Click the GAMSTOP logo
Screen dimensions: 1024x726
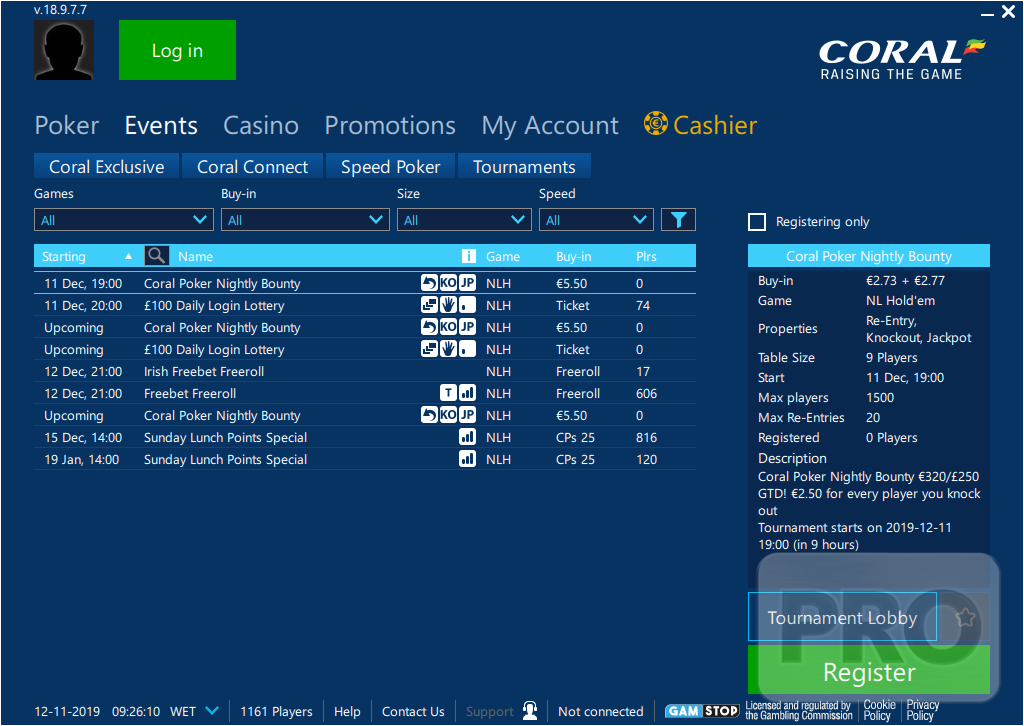click(x=702, y=711)
